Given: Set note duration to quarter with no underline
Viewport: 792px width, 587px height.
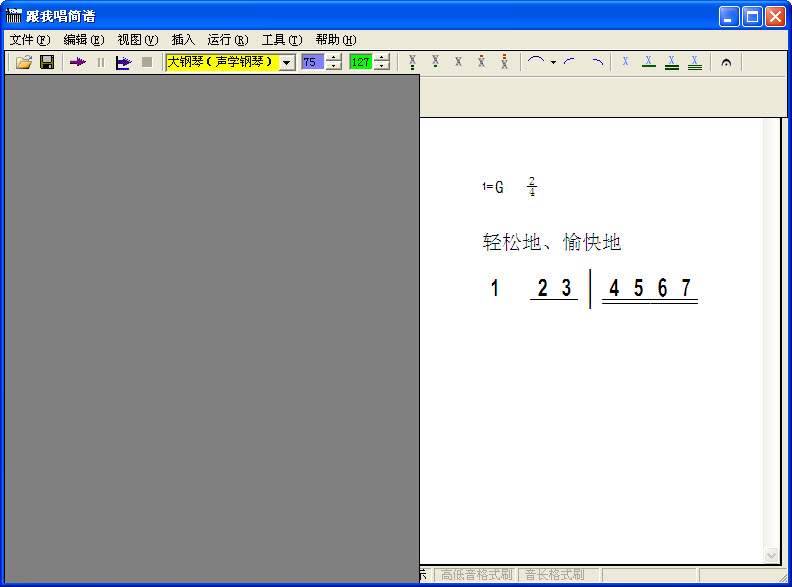Looking at the screenshot, I should coord(625,62).
